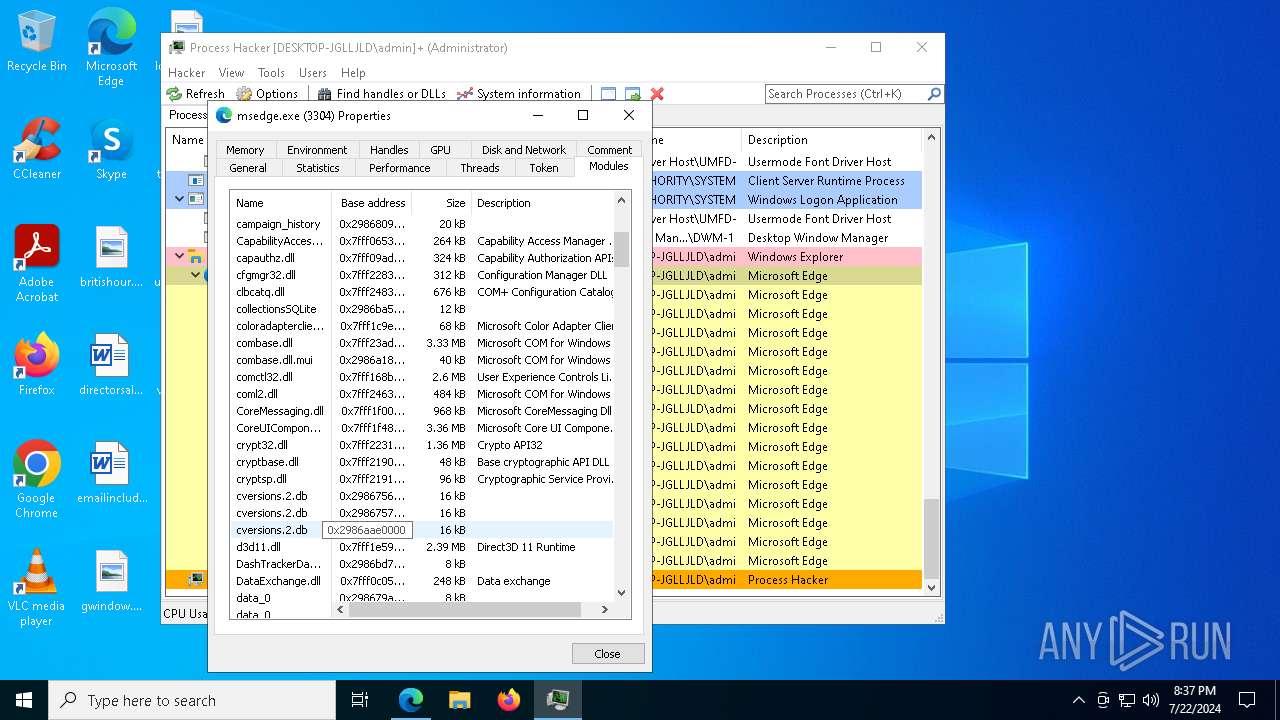
Task: Open directorsal Word document on desktop
Action: (111, 365)
